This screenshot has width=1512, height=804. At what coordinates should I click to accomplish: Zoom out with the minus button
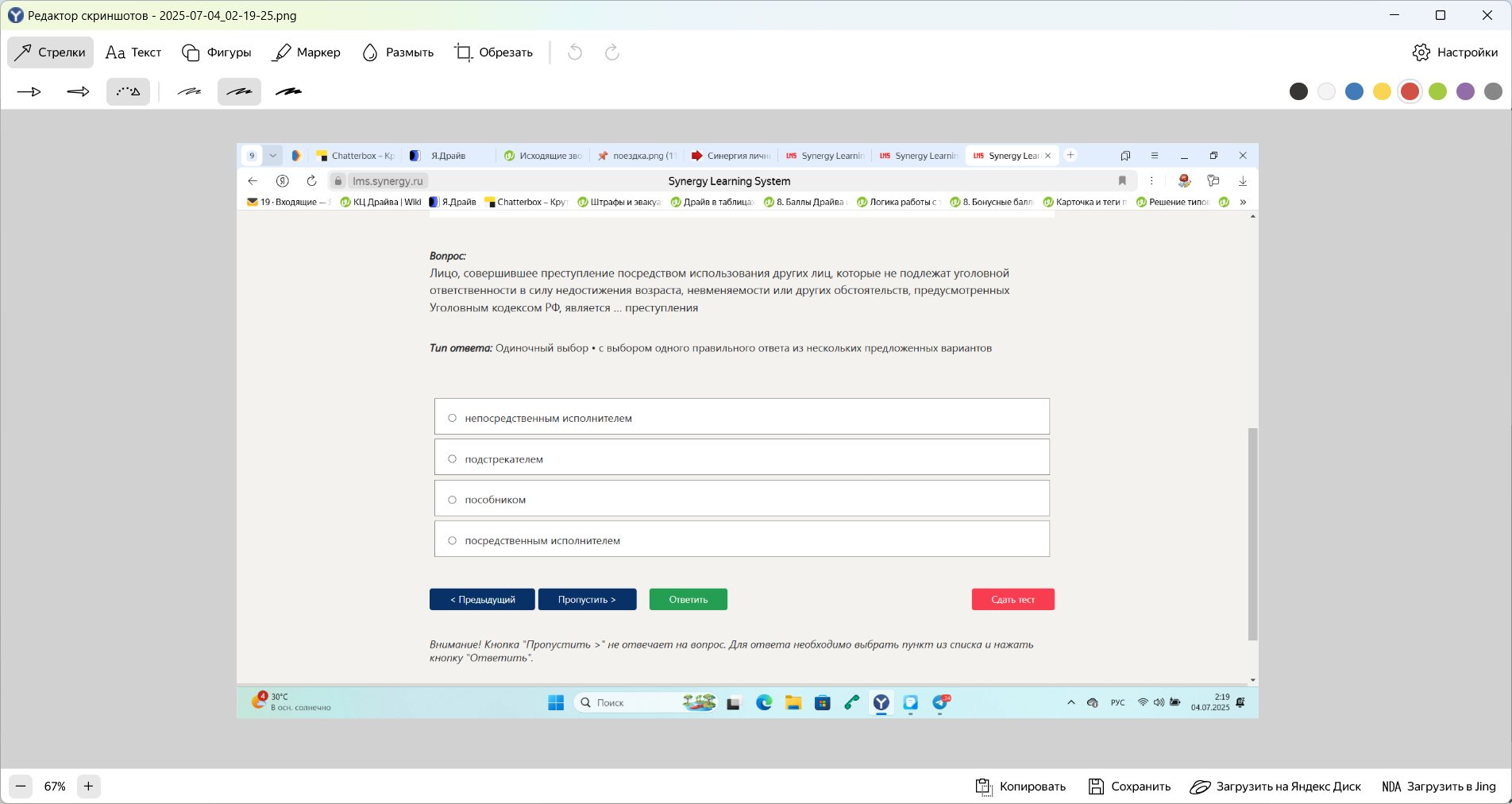point(21,787)
